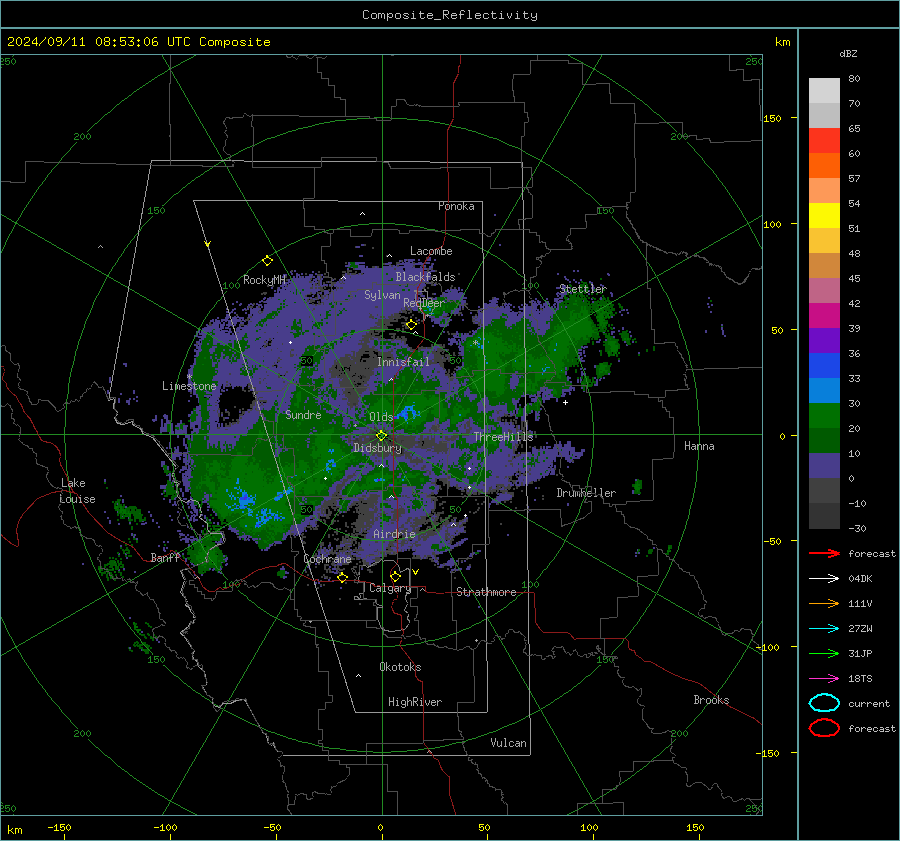Click the green 31JP arrow in legend

point(824,653)
